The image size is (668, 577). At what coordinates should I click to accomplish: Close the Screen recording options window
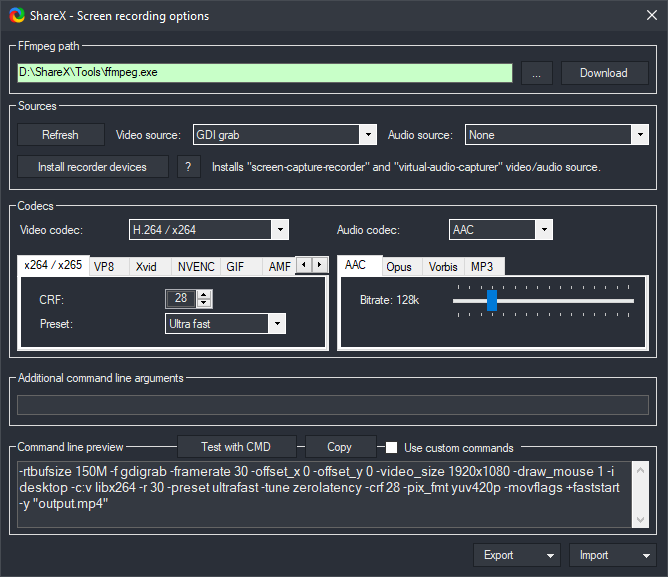click(x=645, y=16)
